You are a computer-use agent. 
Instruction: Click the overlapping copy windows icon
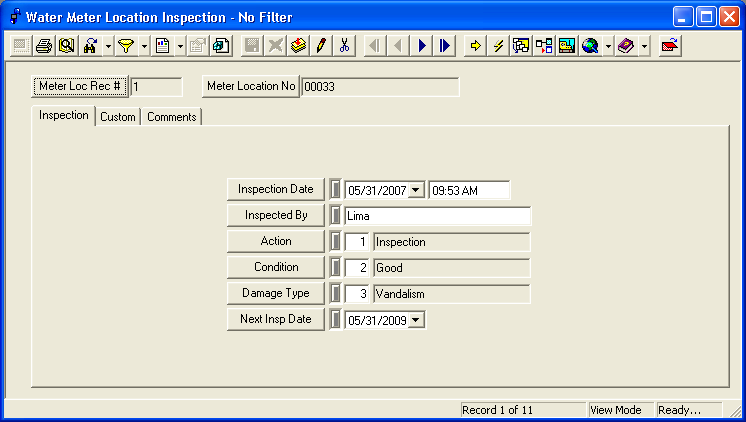(221, 46)
